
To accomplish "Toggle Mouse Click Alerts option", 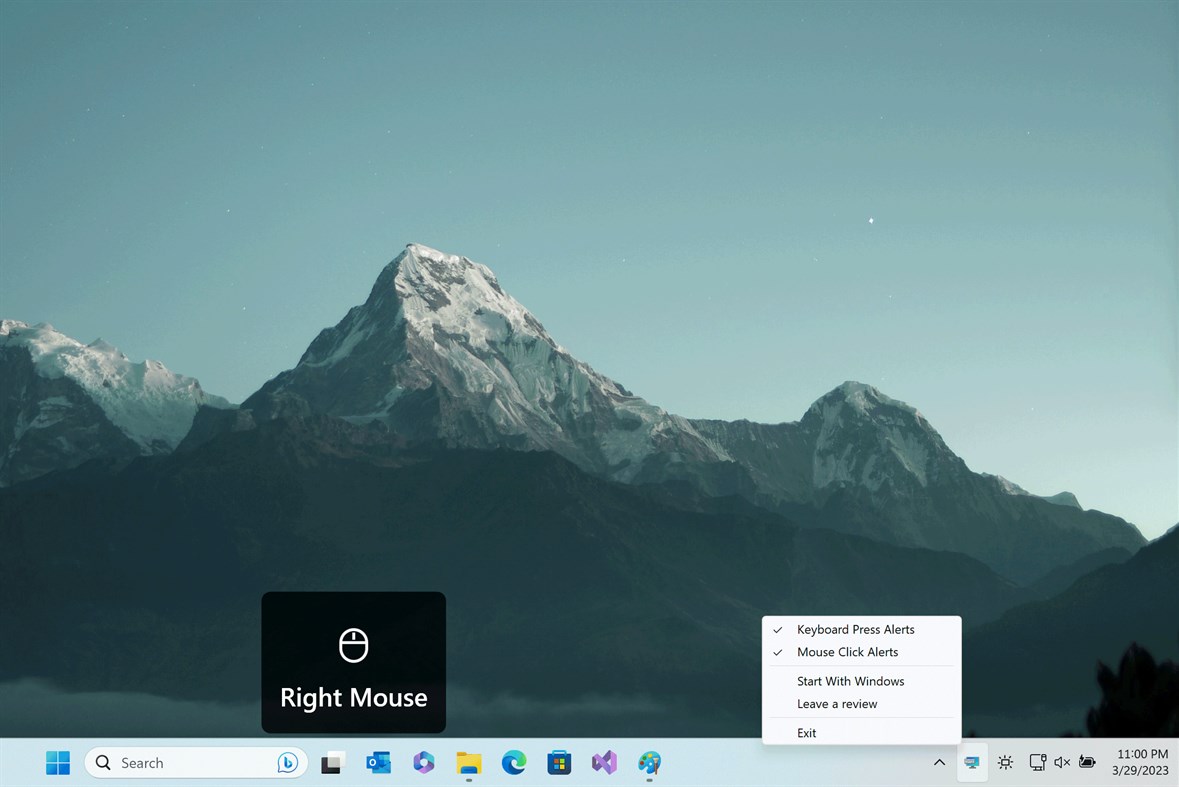I will click(862, 652).
